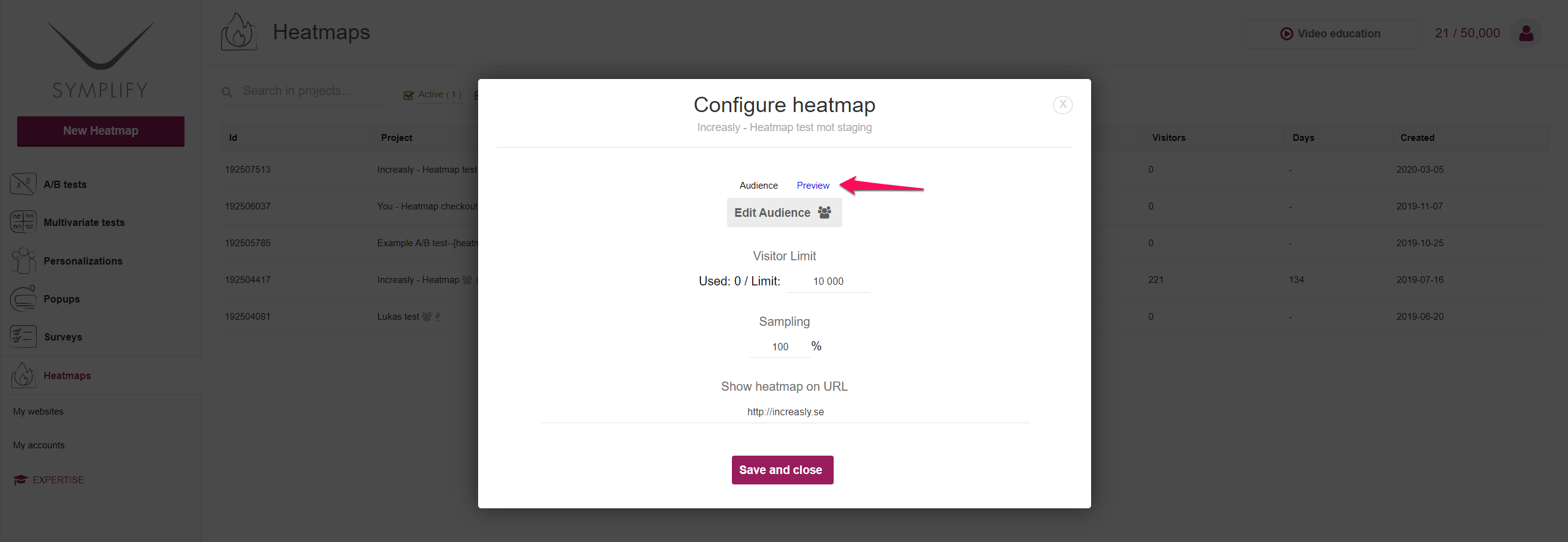This screenshot has width=1568, height=542.
Task: Open Surveys section
Action: [x=63, y=337]
